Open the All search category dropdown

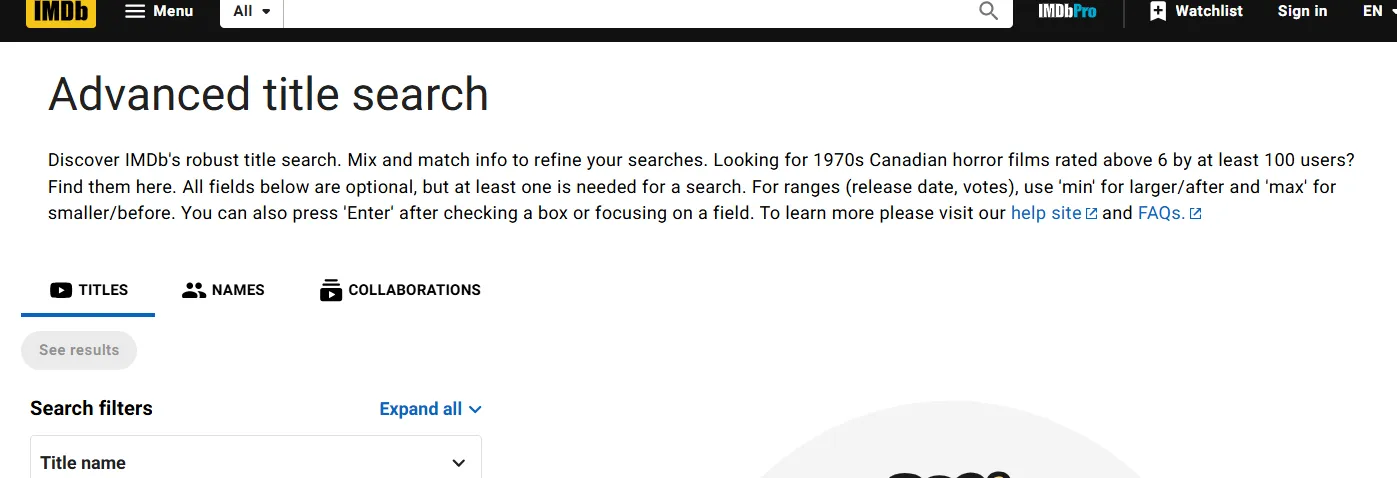252,11
